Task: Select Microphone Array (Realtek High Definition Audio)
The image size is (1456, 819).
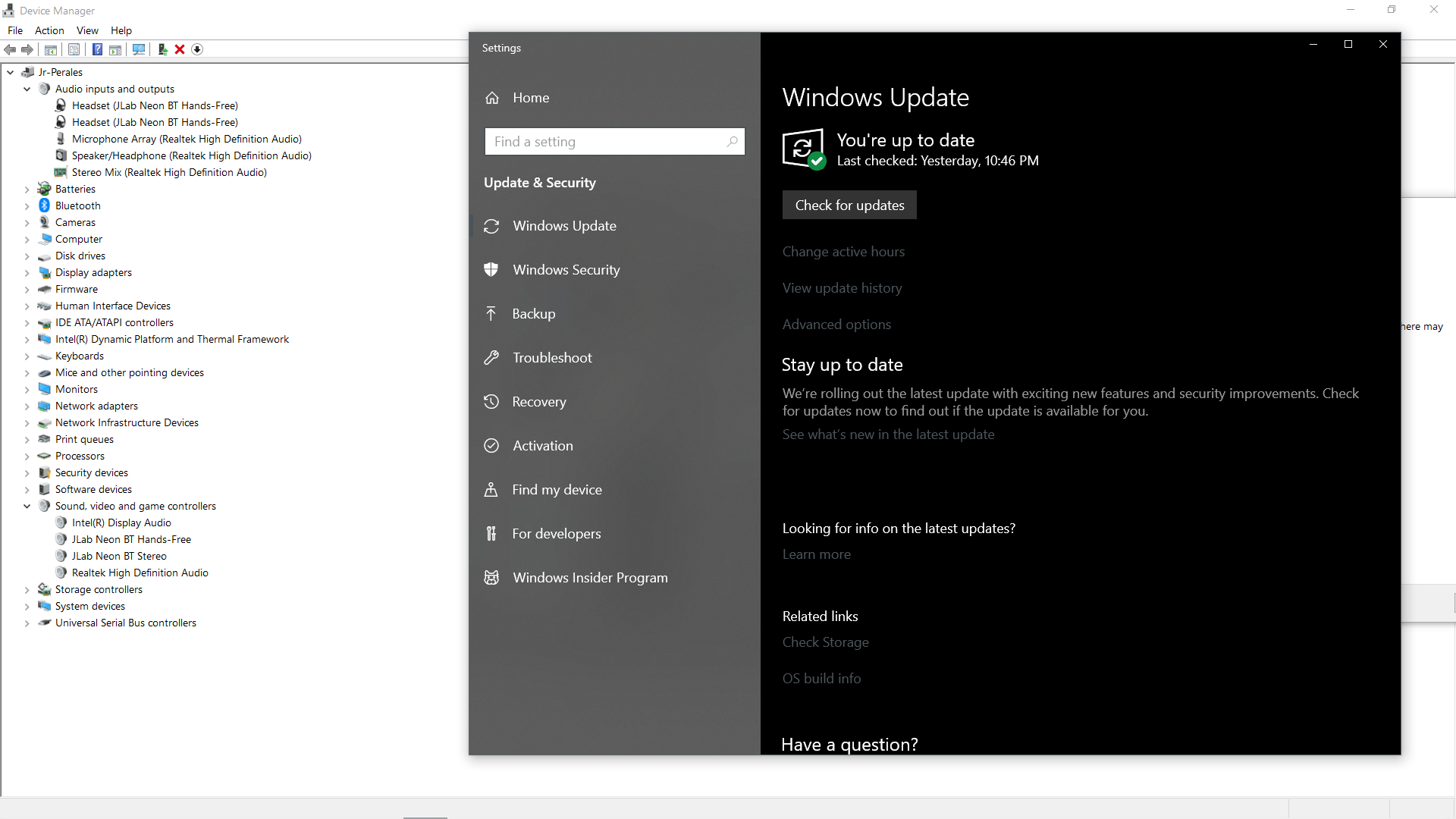Action: pyautogui.click(x=187, y=140)
